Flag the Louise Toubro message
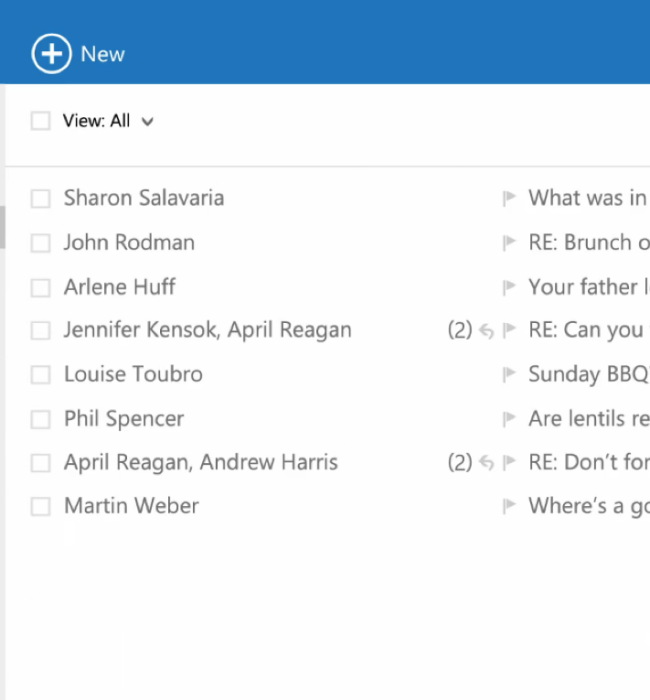Screen dimensions: 650x700 (509, 375)
